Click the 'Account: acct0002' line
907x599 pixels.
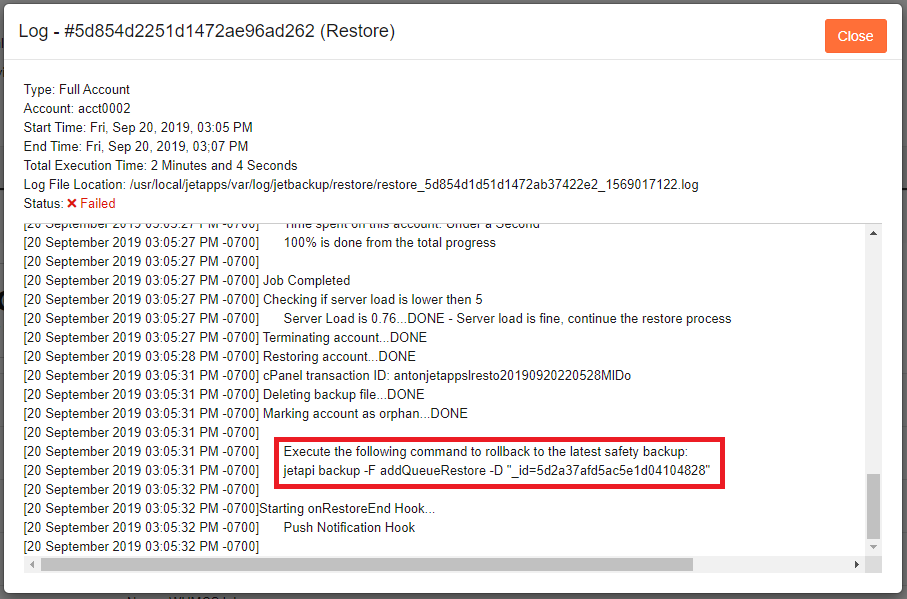coord(77,109)
